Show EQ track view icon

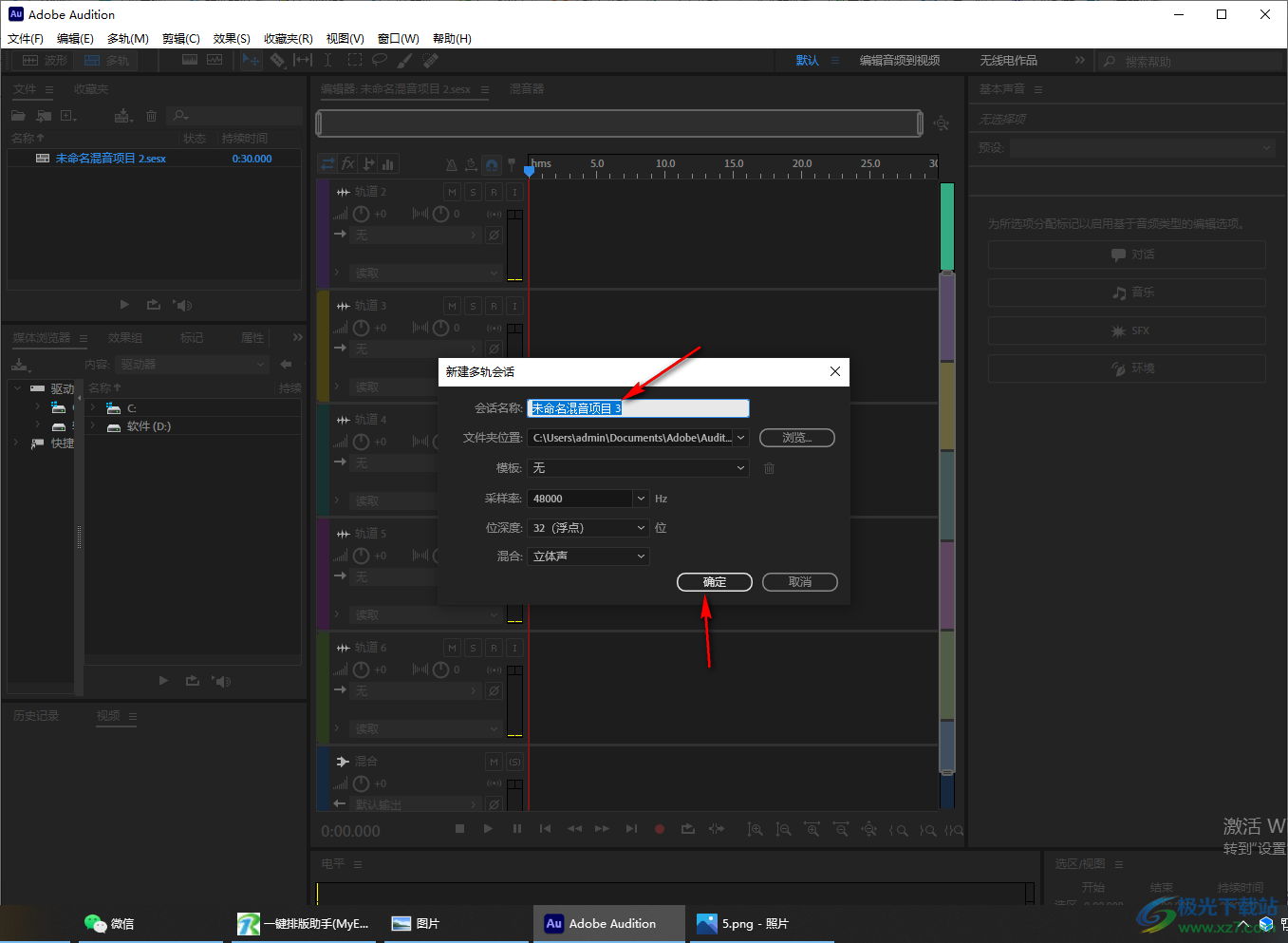coord(388,163)
